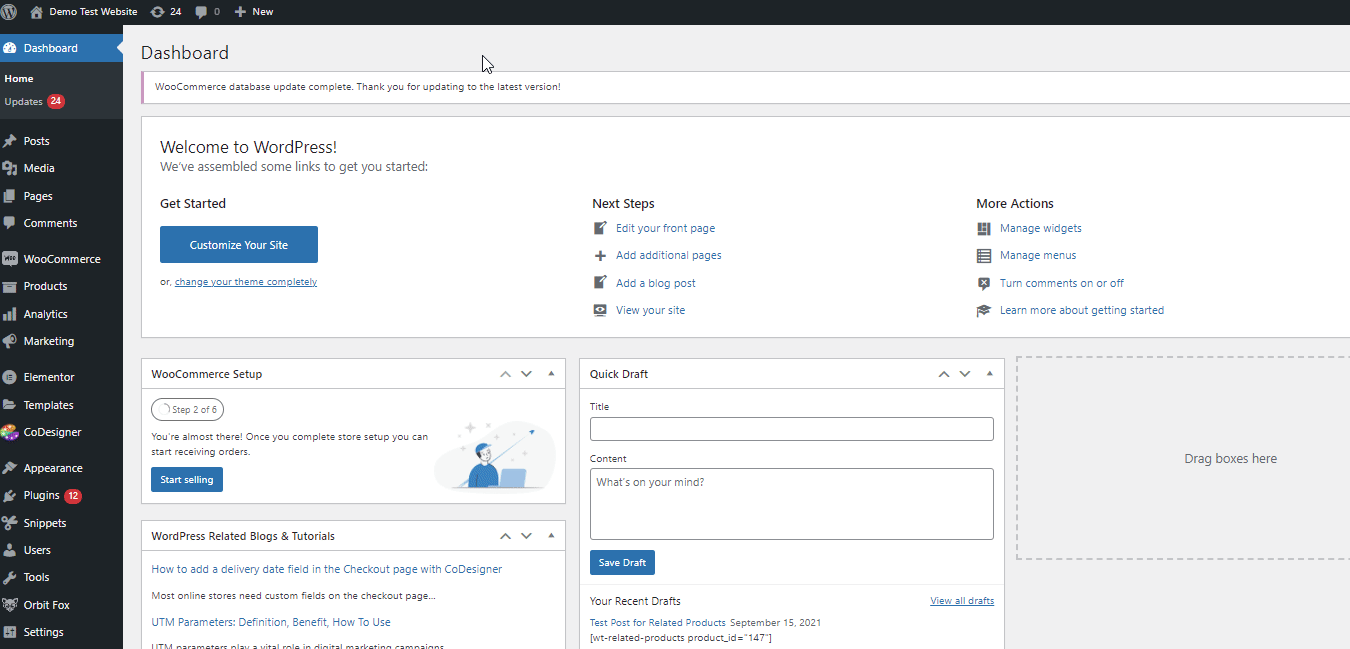The height and width of the screenshot is (649, 1350).
Task: Focus the Quick Draft Title field
Action: tap(792, 429)
